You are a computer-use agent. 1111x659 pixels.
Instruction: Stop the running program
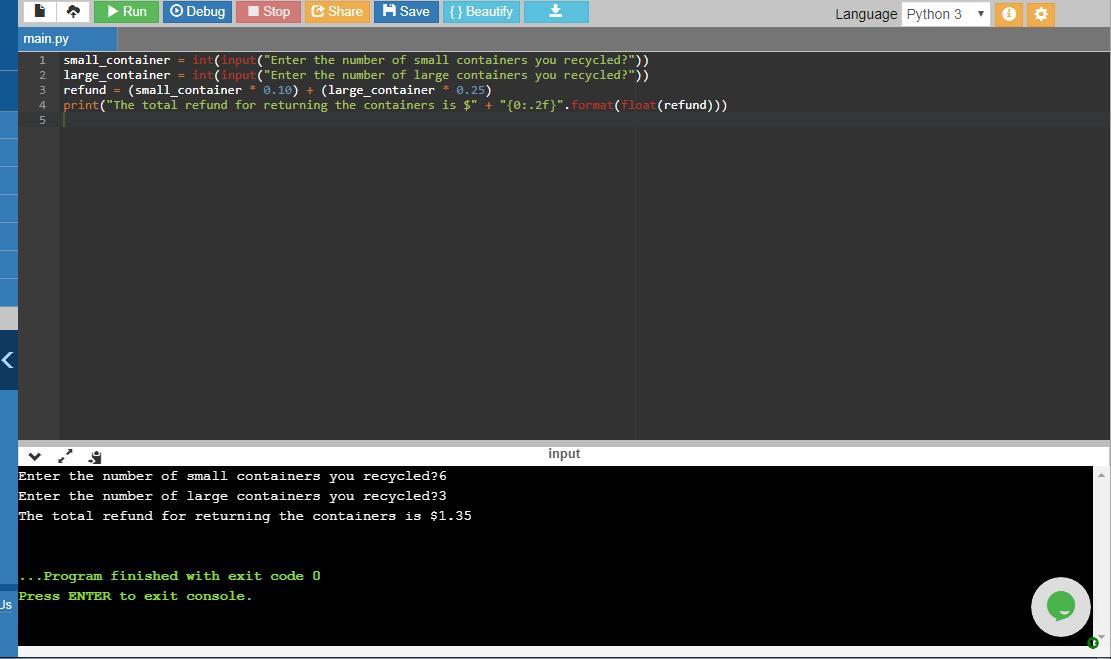pyautogui.click(x=268, y=11)
